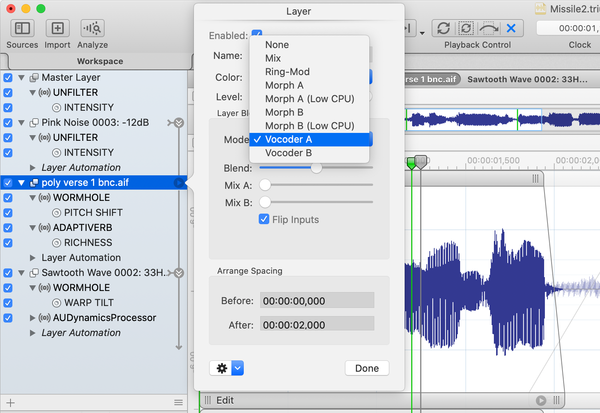Expand Layer Automation under Sawtooth Wave
Viewport: 600px width, 413px height.
pyautogui.click(x=34, y=332)
